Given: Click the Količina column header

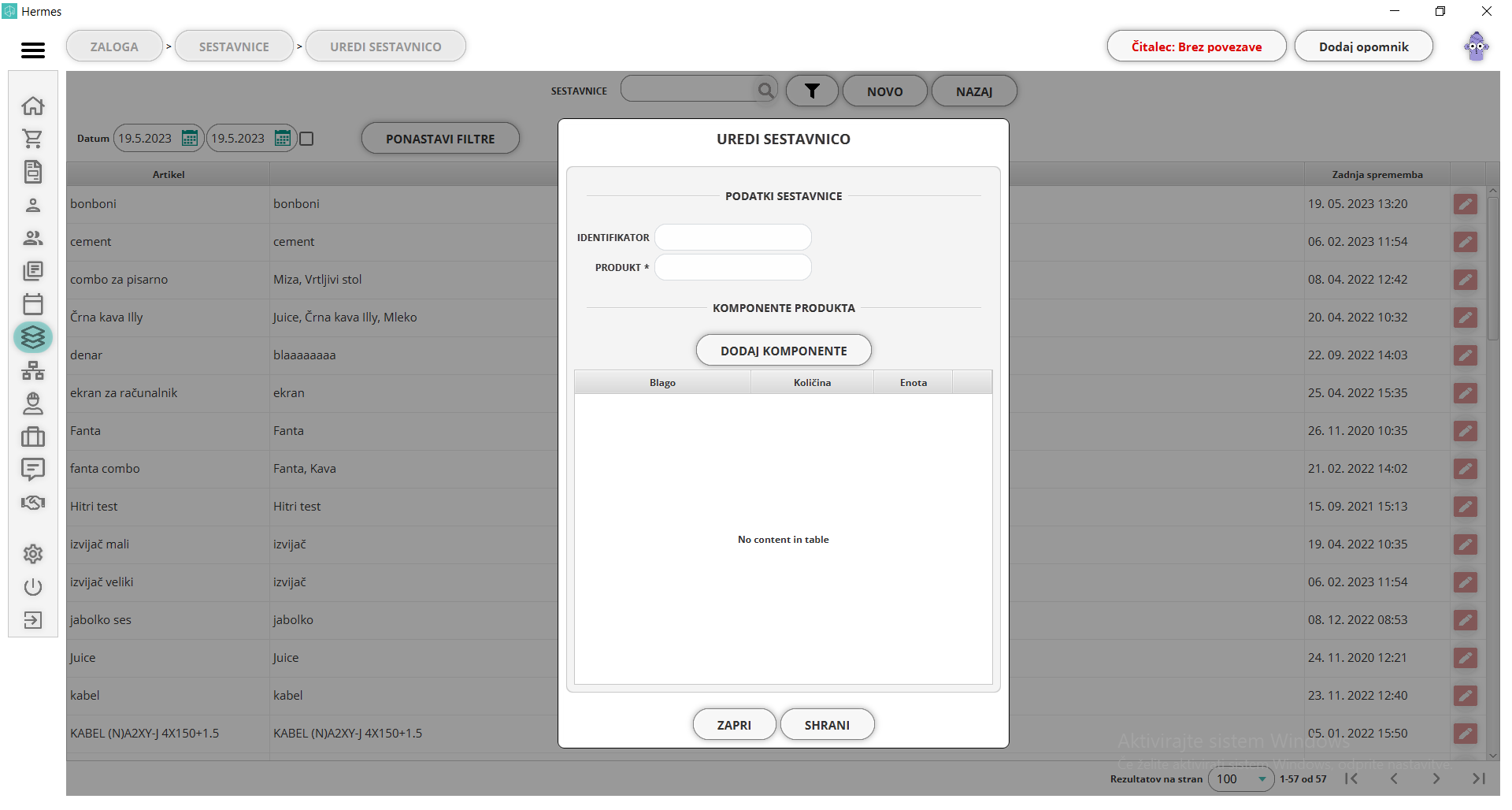Looking at the screenshot, I should tap(812, 382).
